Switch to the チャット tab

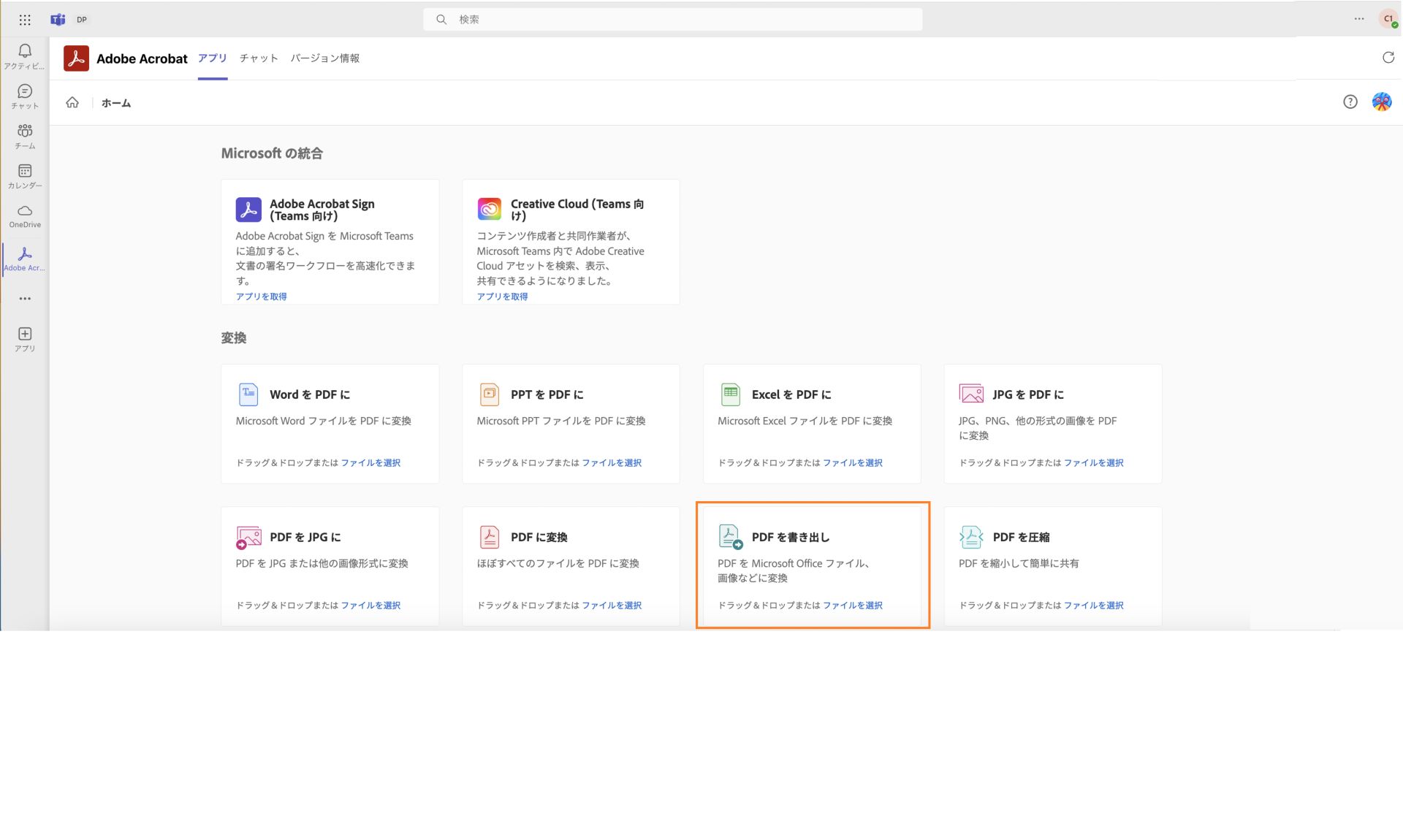click(x=259, y=58)
